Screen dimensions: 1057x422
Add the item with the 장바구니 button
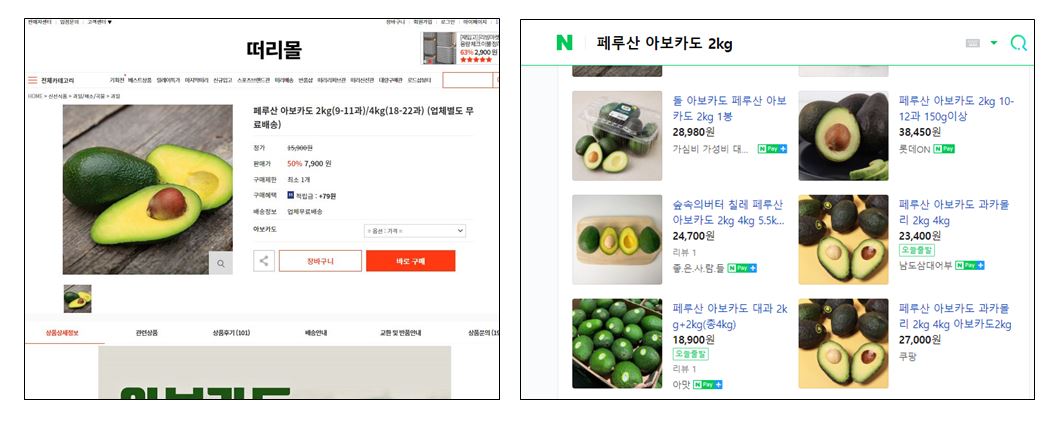(x=320, y=261)
